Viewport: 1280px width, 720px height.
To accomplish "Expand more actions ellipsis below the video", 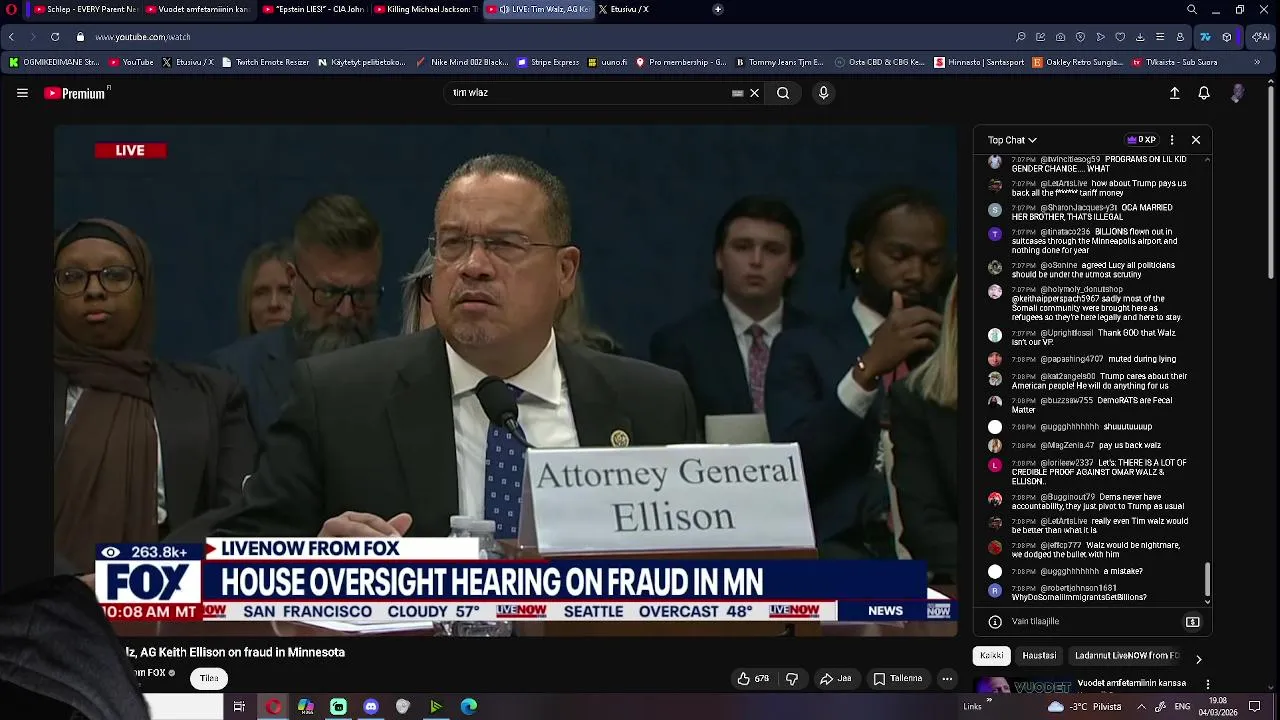I will click(947, 679).
